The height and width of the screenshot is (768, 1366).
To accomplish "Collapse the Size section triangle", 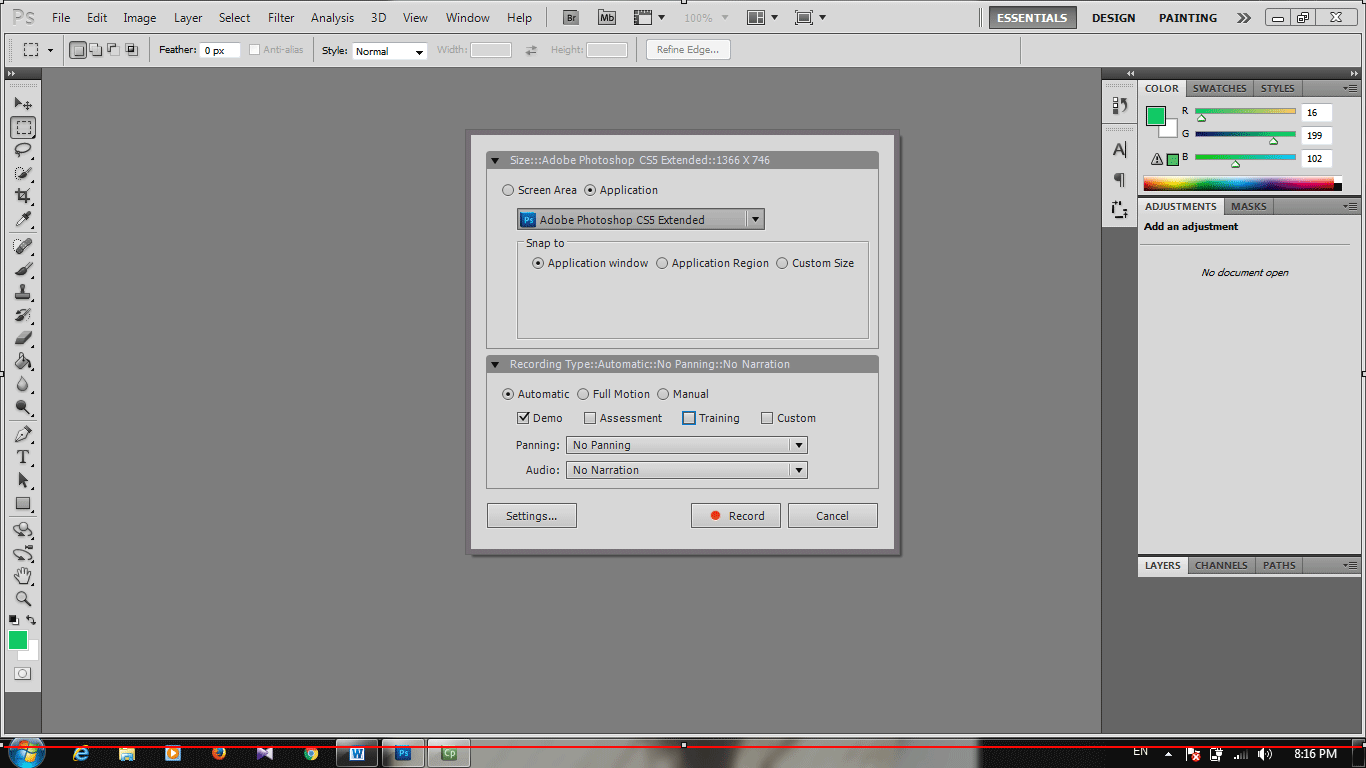I will (495, 160).
